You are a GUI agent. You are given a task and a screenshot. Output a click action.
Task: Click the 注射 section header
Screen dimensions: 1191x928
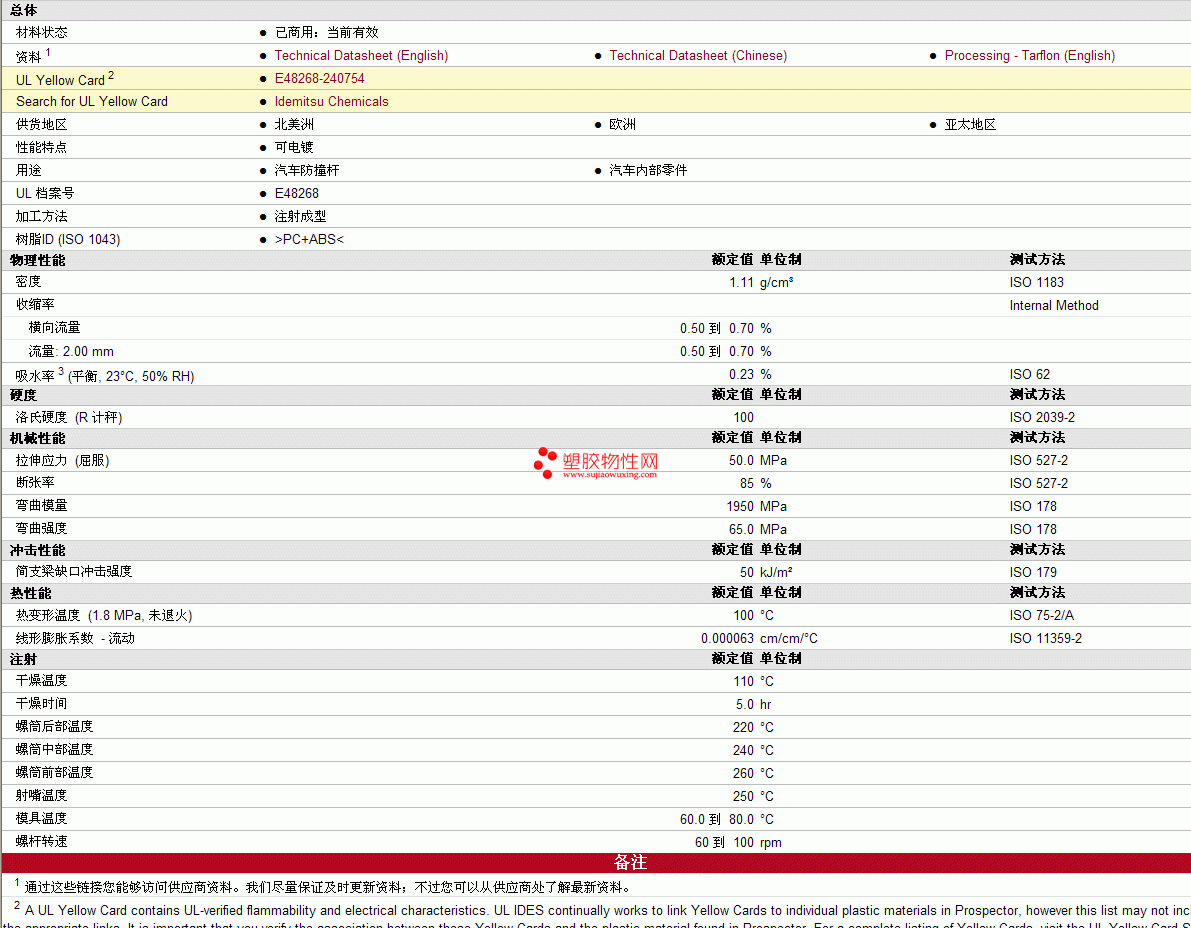click(23, 659)
